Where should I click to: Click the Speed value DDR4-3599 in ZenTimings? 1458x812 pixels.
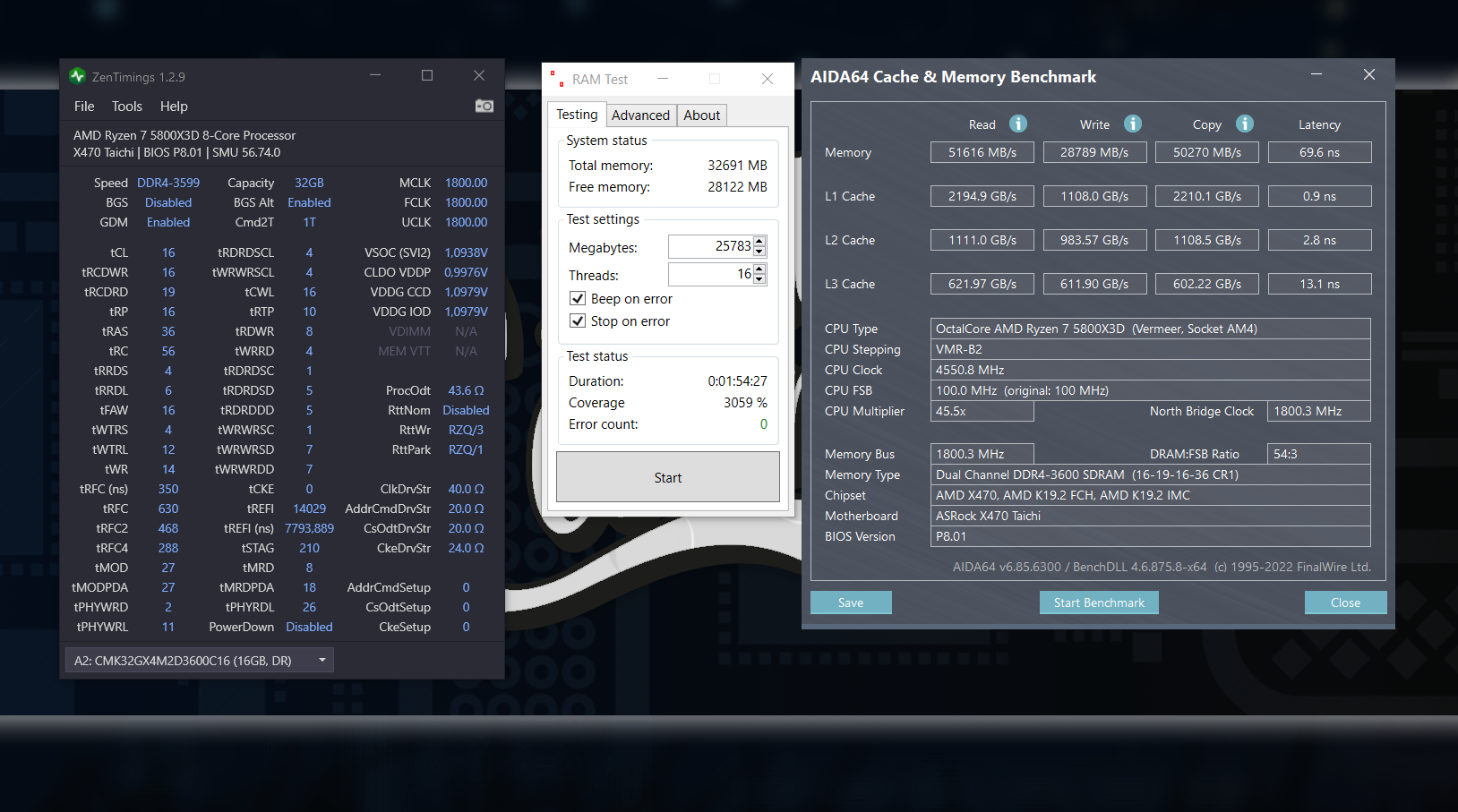pyautogui.click(x=168, y=183)
